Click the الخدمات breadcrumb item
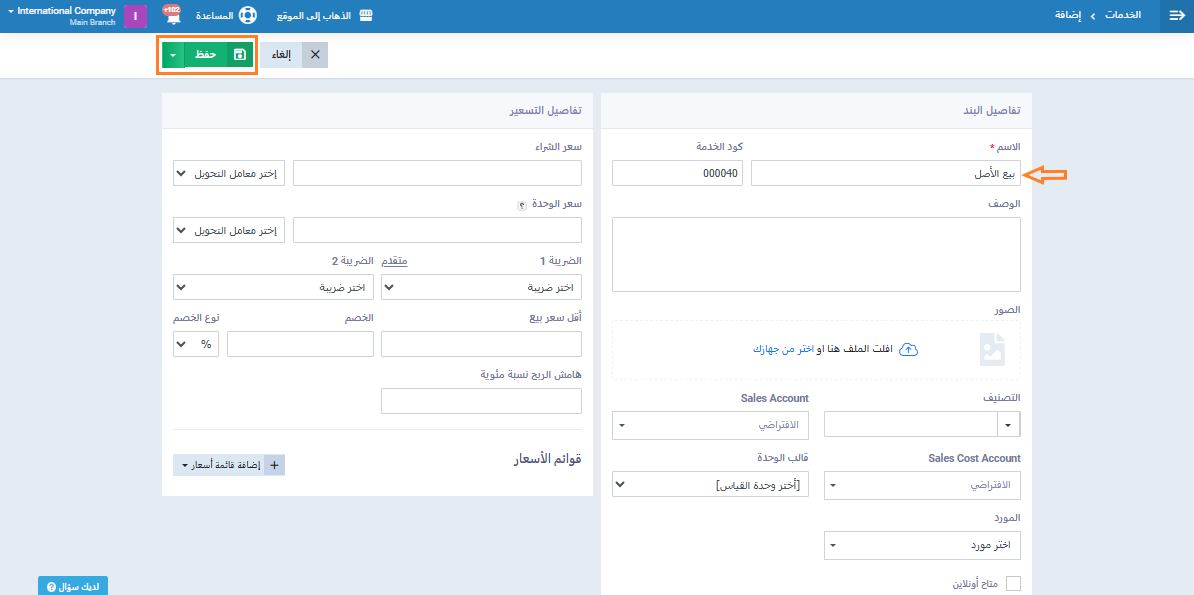1194x595 pixels. tap(1121, 16)
